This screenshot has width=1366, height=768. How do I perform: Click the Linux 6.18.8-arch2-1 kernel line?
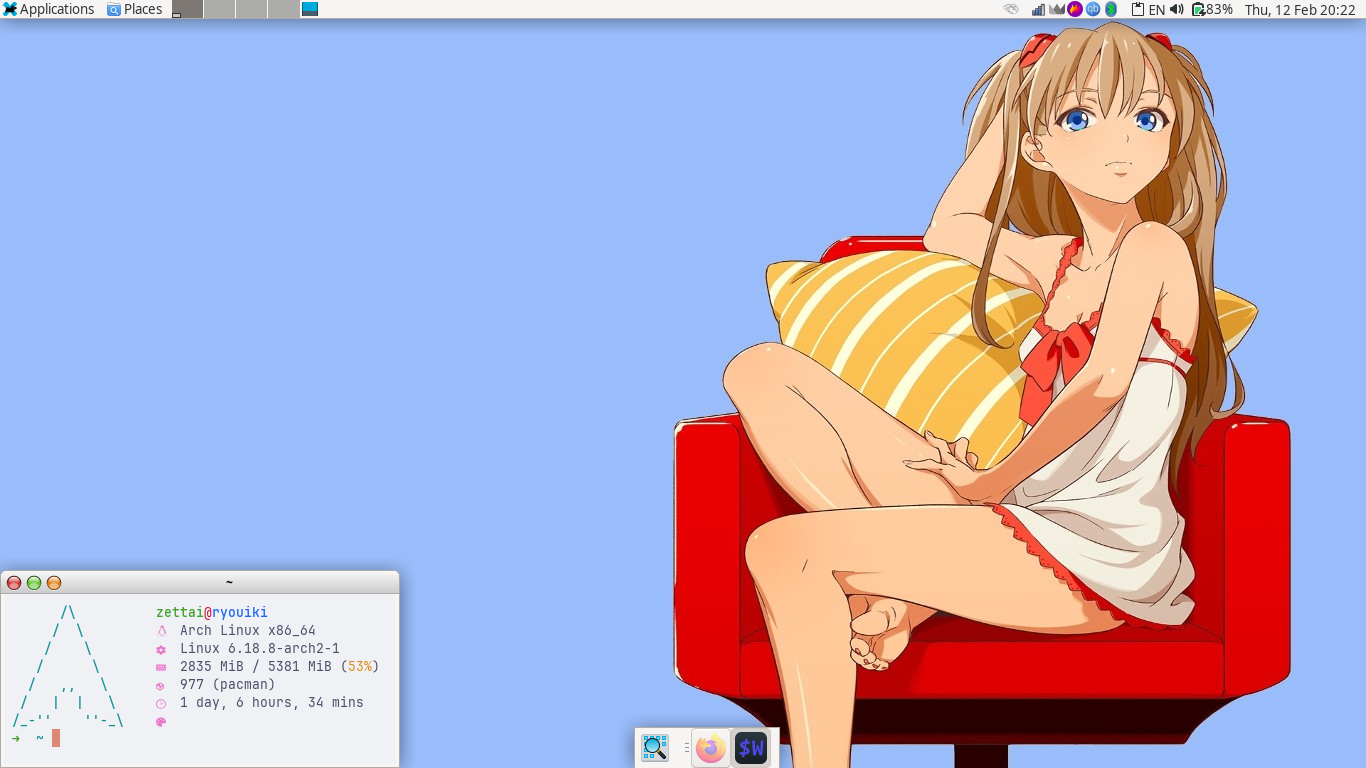pyautogui.click(x=248, y=648)
